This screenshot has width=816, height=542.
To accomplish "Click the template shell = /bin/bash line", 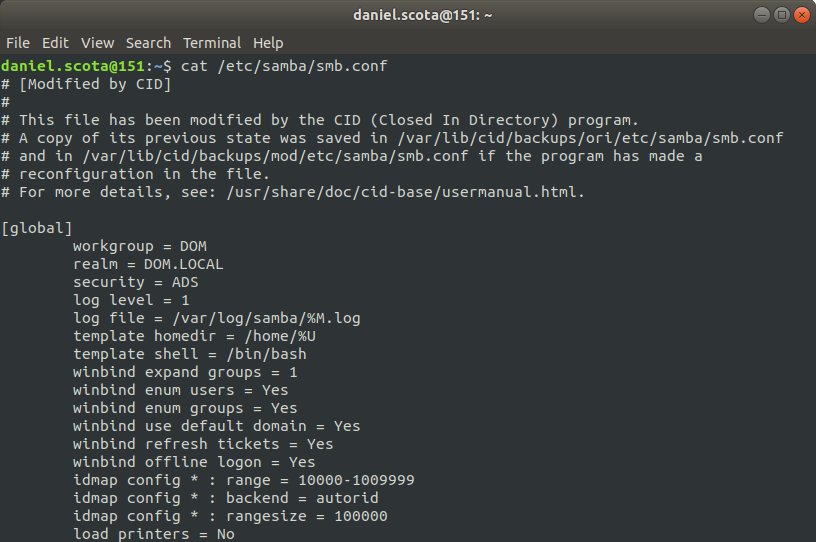I will 189,354.
